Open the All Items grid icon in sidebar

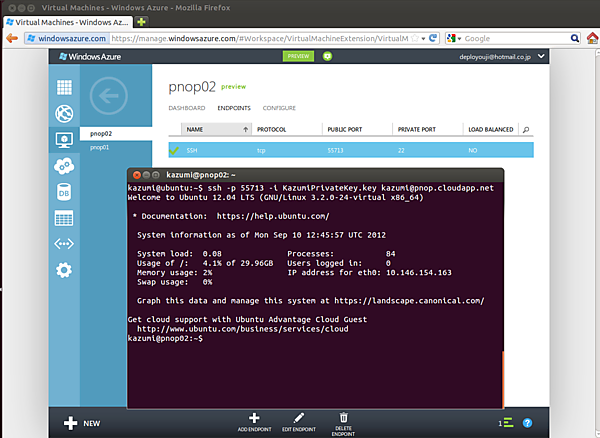click(x=64, y=87)
